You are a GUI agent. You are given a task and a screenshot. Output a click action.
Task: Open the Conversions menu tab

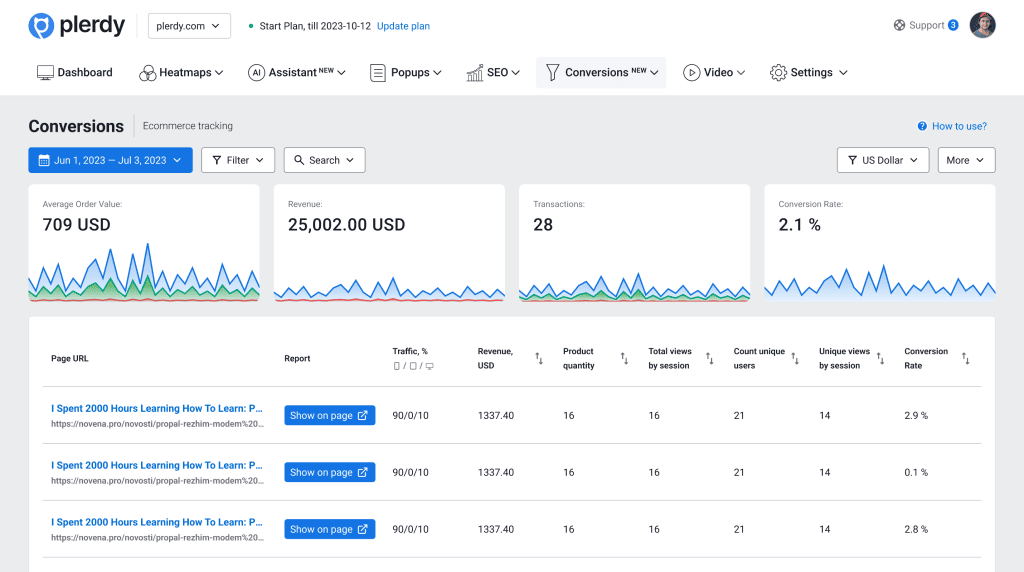[601, 73]
